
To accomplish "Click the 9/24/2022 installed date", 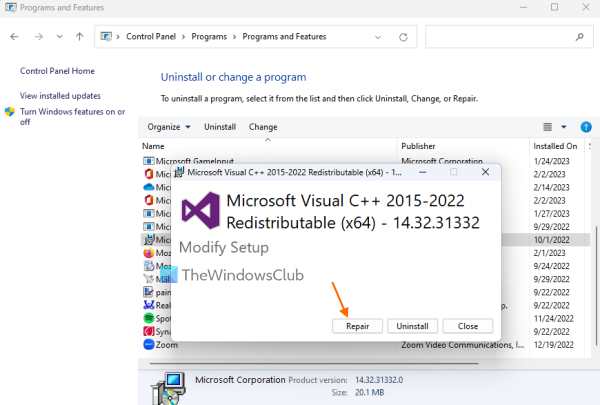I will pos(551,266).
